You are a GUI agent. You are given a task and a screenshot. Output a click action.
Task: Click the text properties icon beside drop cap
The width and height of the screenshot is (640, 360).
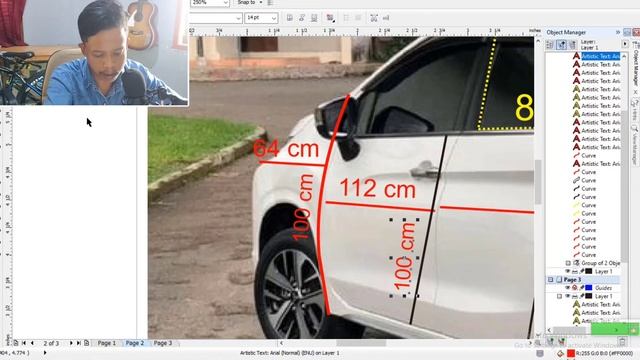click(x=374, y=18)
